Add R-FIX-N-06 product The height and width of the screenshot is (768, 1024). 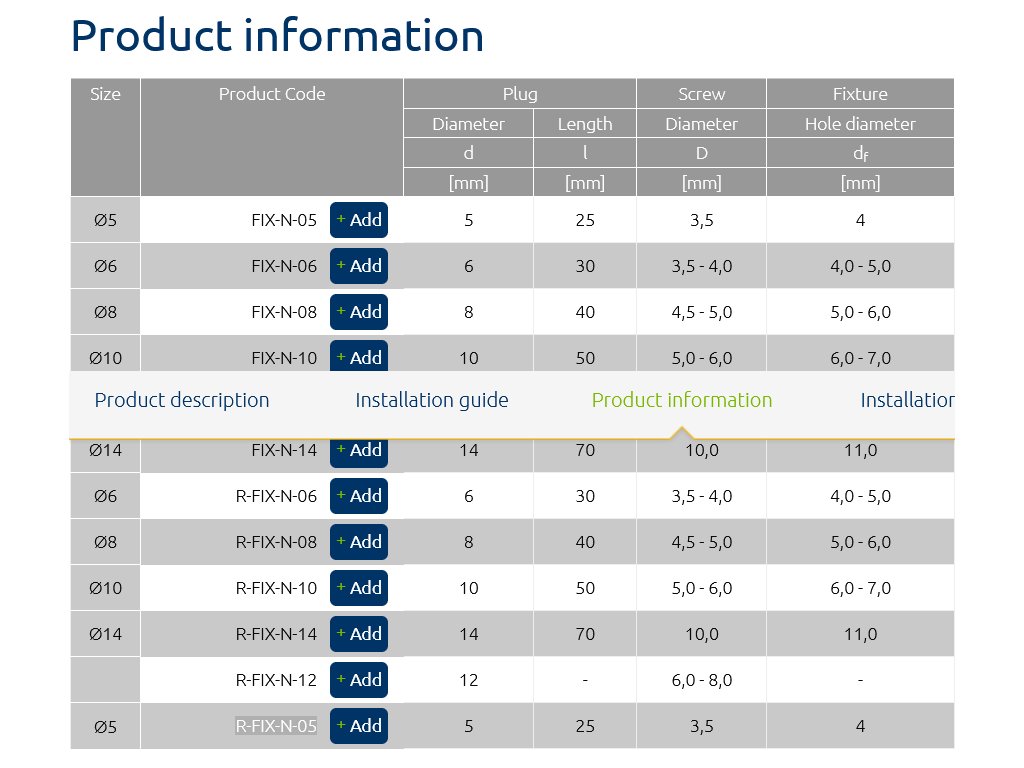(358, 496)
